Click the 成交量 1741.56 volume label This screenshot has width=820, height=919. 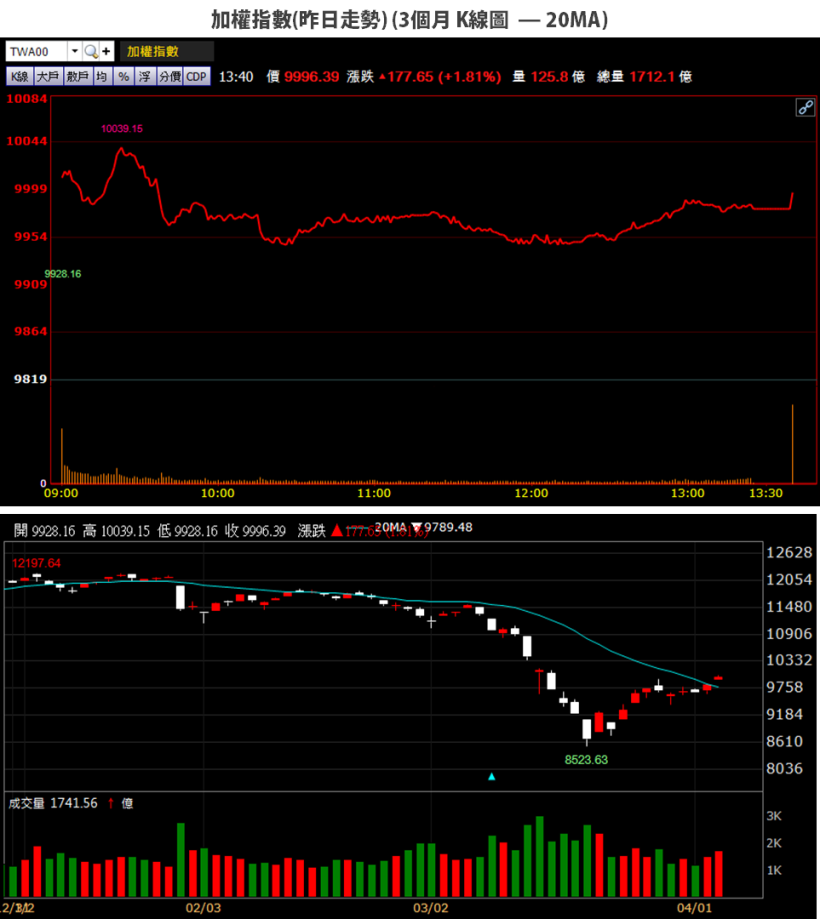(x=53, y=803)
